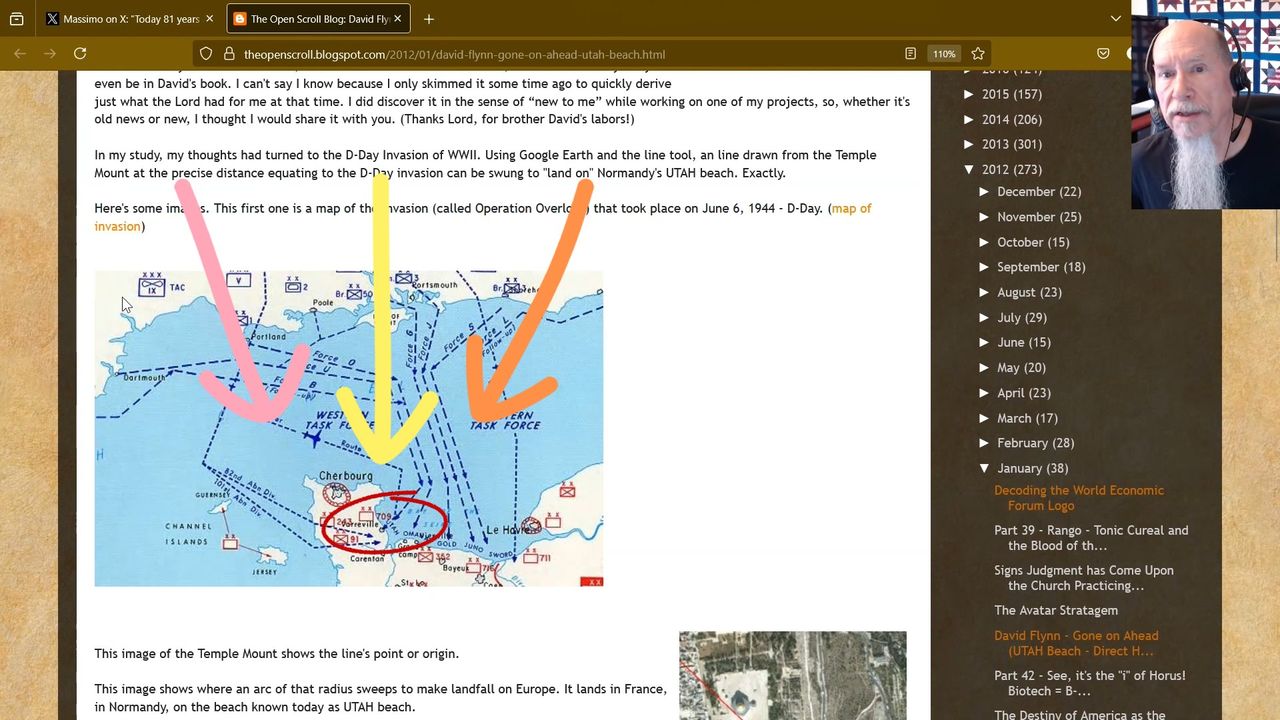Save page to Pocket icon
The height and width of the screenshot is (720, 1280).
[x=1103, y=54]
